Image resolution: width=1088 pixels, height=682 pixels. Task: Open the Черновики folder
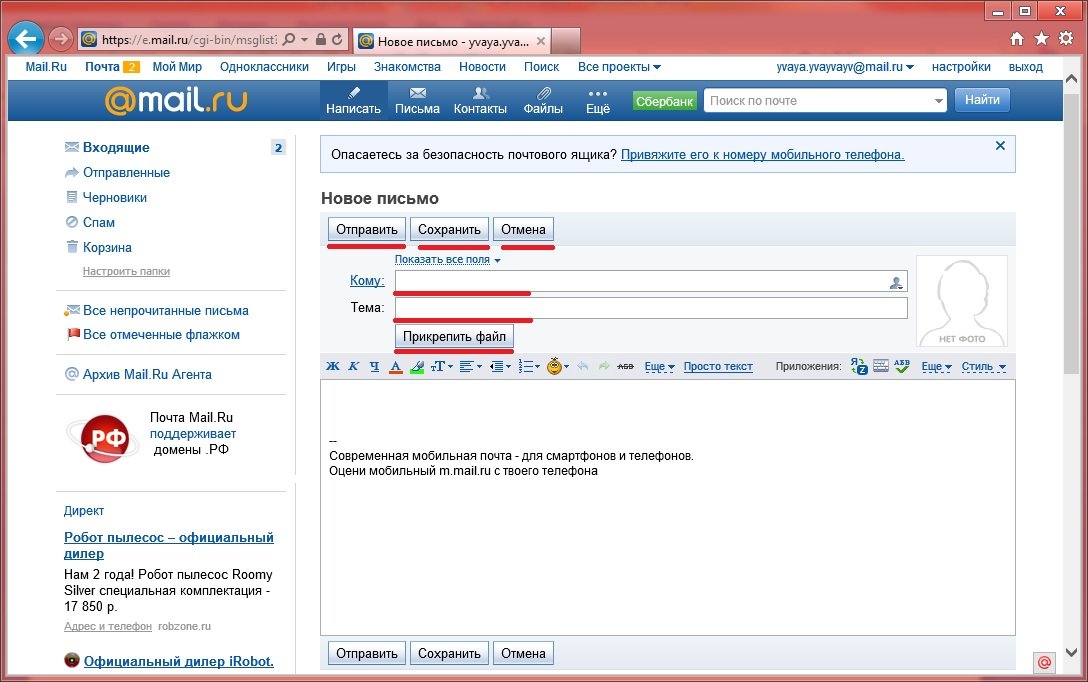tap(114, 197)
